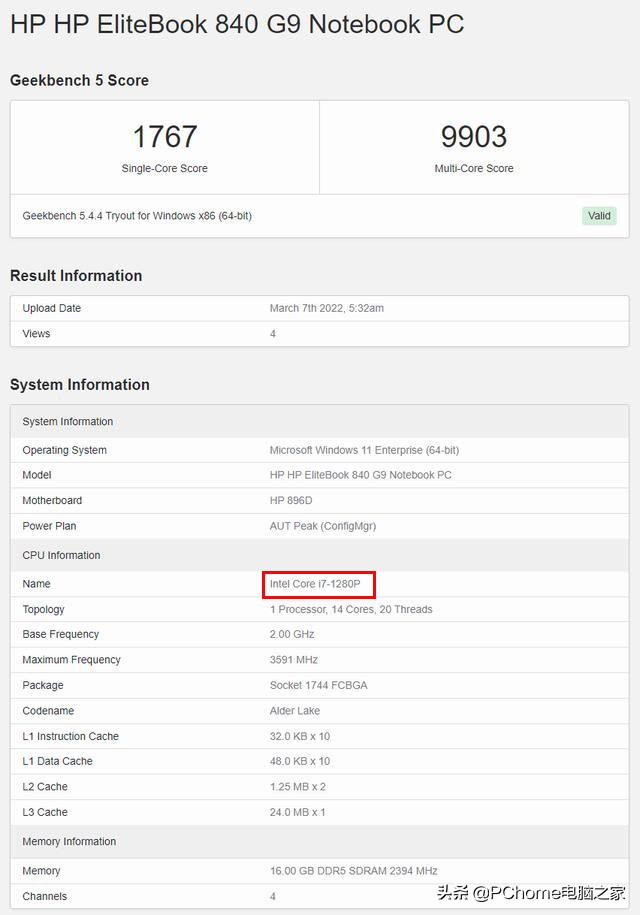Click the Alder Lake codename value
The width and height of the screenshot is (640, 915).
click(x=295, y=711)
